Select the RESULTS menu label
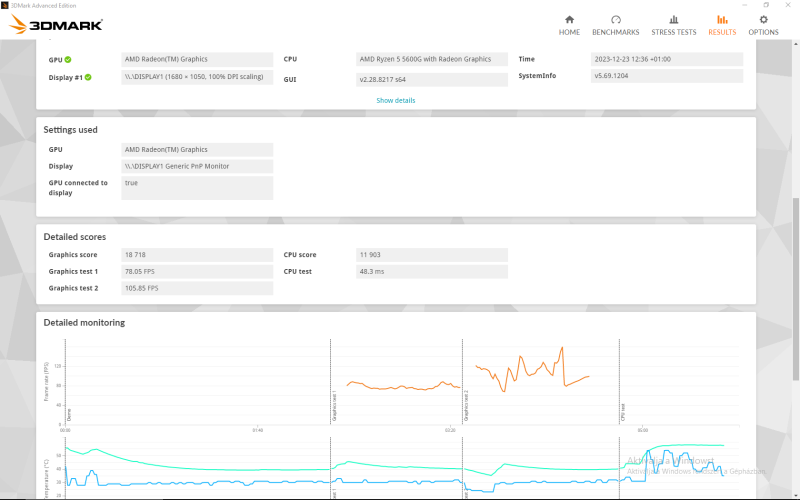Viewport: 800px width, 500px height. (722, 32)
